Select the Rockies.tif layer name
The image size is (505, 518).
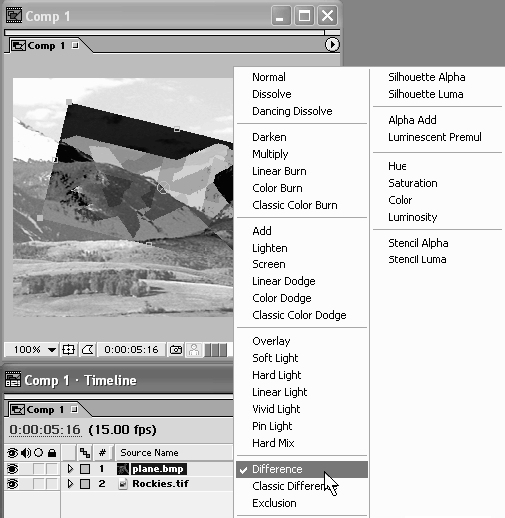(x=160, y=484)
